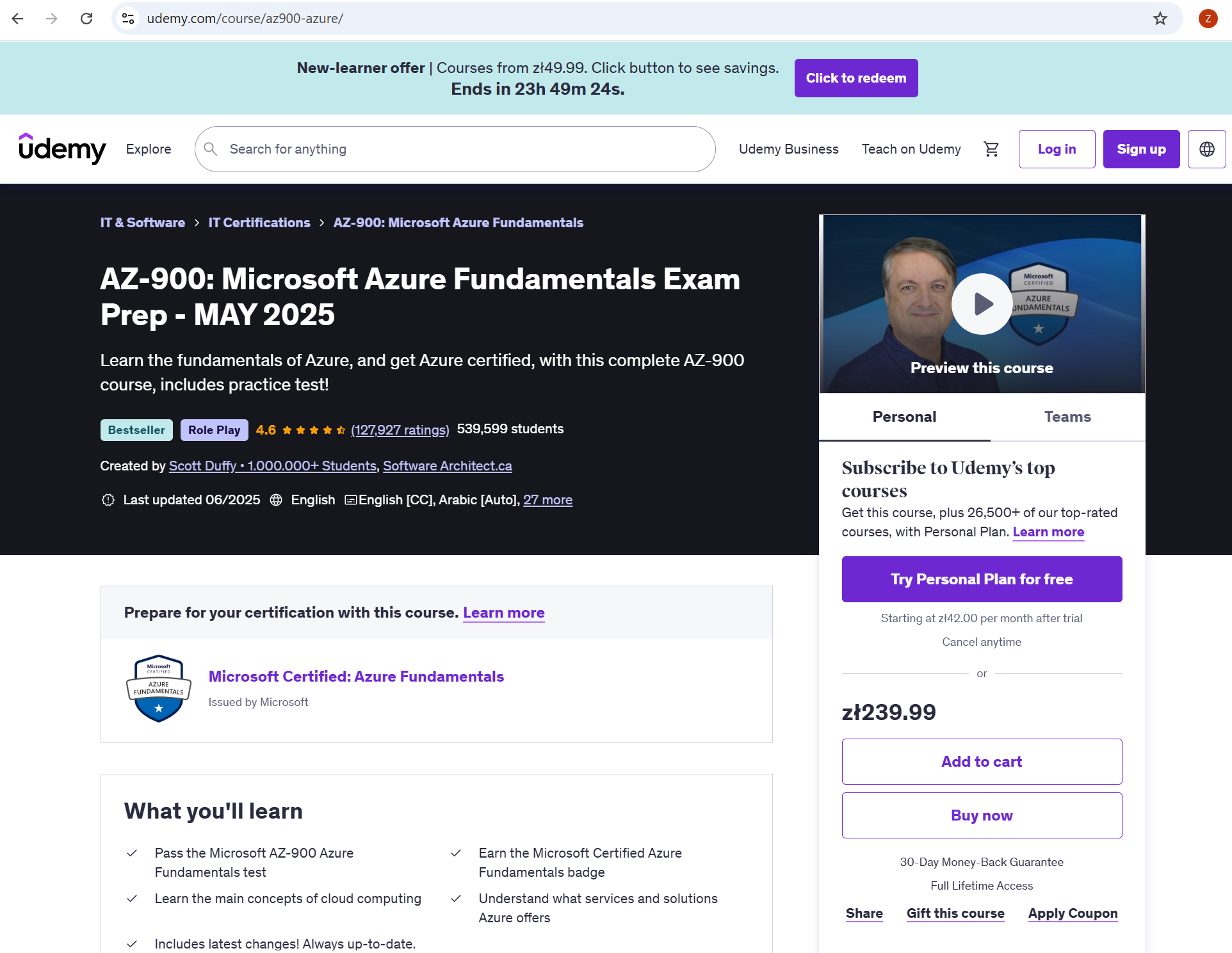Viewport: 1232px width, 953px height.
Task: Reload the page with refresh icon
Action: [x=86, y=19]
